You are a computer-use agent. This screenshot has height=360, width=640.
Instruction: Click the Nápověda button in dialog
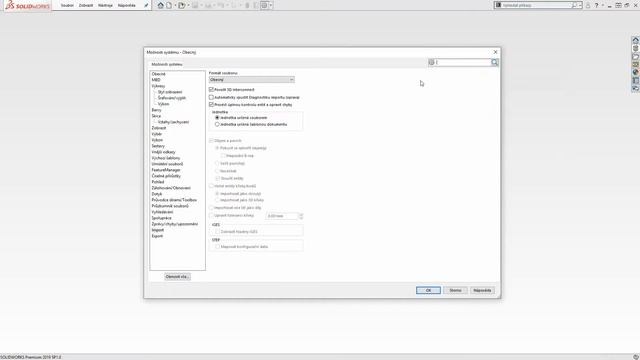coord(482,290)
